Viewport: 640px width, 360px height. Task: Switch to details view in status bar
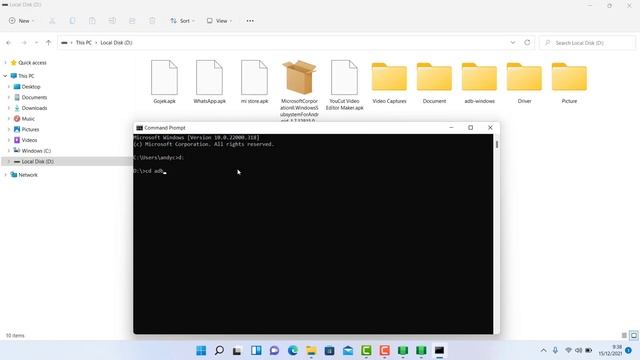coord(624,336)
